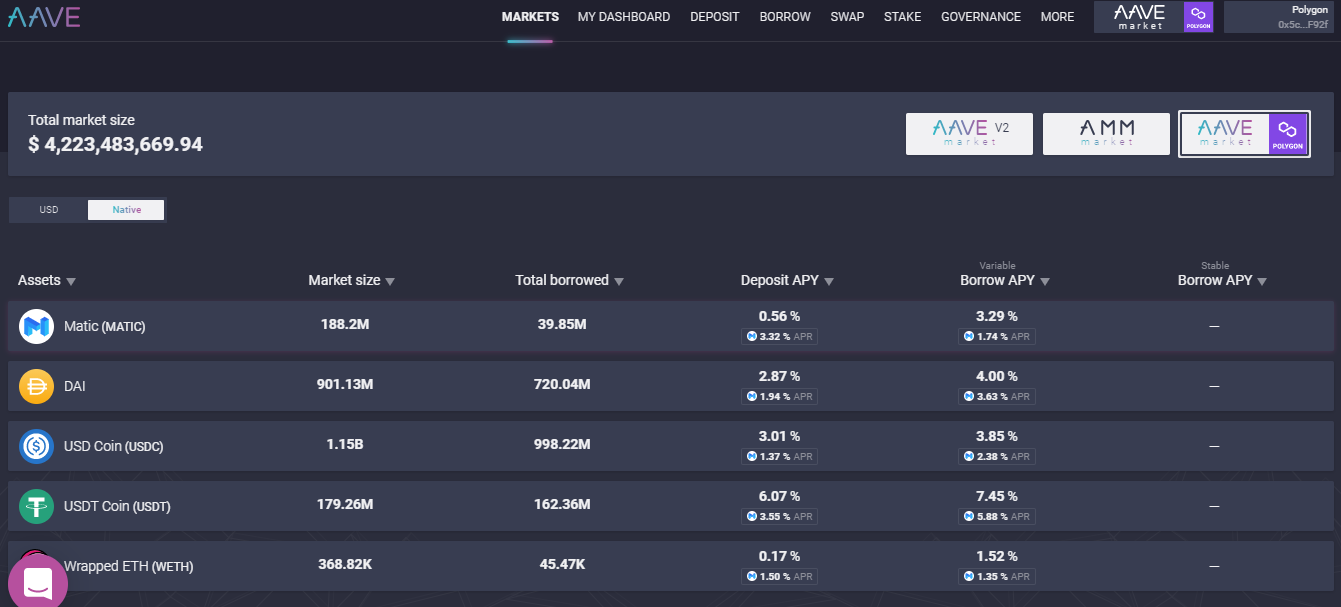The height and width of the screenshot is (607, 1341).
Task: Sort by Deposit APY column
Action: (x=787, y=281)
